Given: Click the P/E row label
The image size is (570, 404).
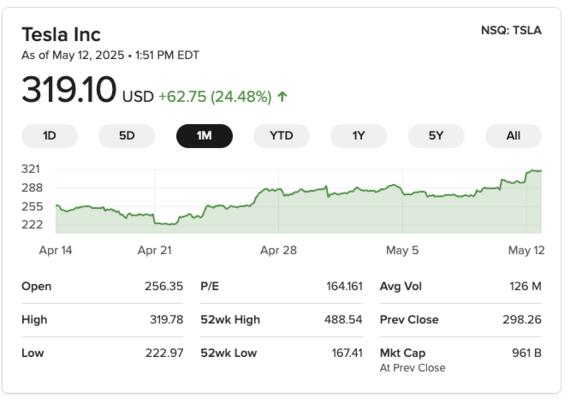Looking at the screenshot, I should tap(210, 287).
